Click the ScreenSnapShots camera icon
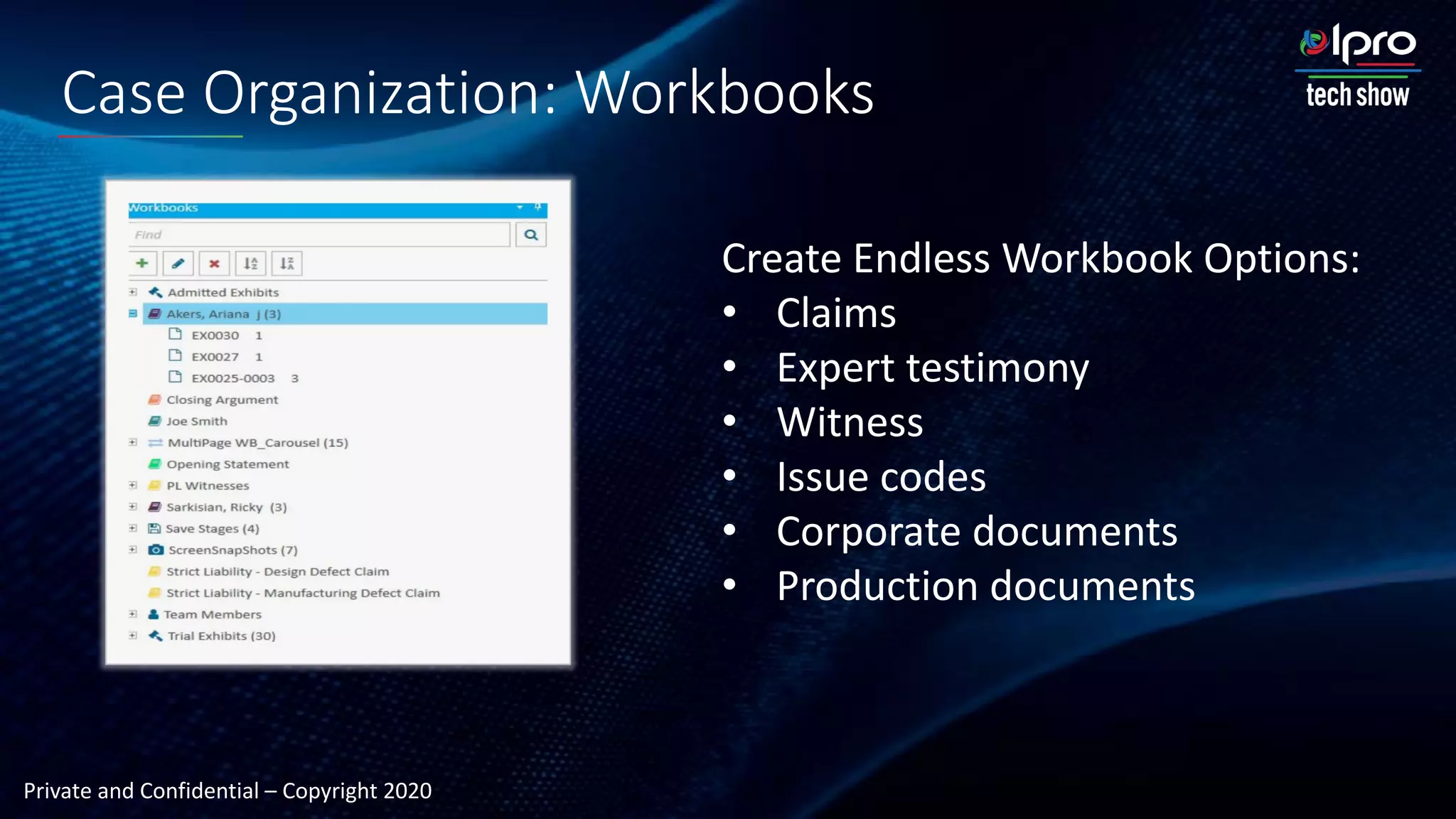The height and width of the screenshot is (819, 1456). coord(156,550)
